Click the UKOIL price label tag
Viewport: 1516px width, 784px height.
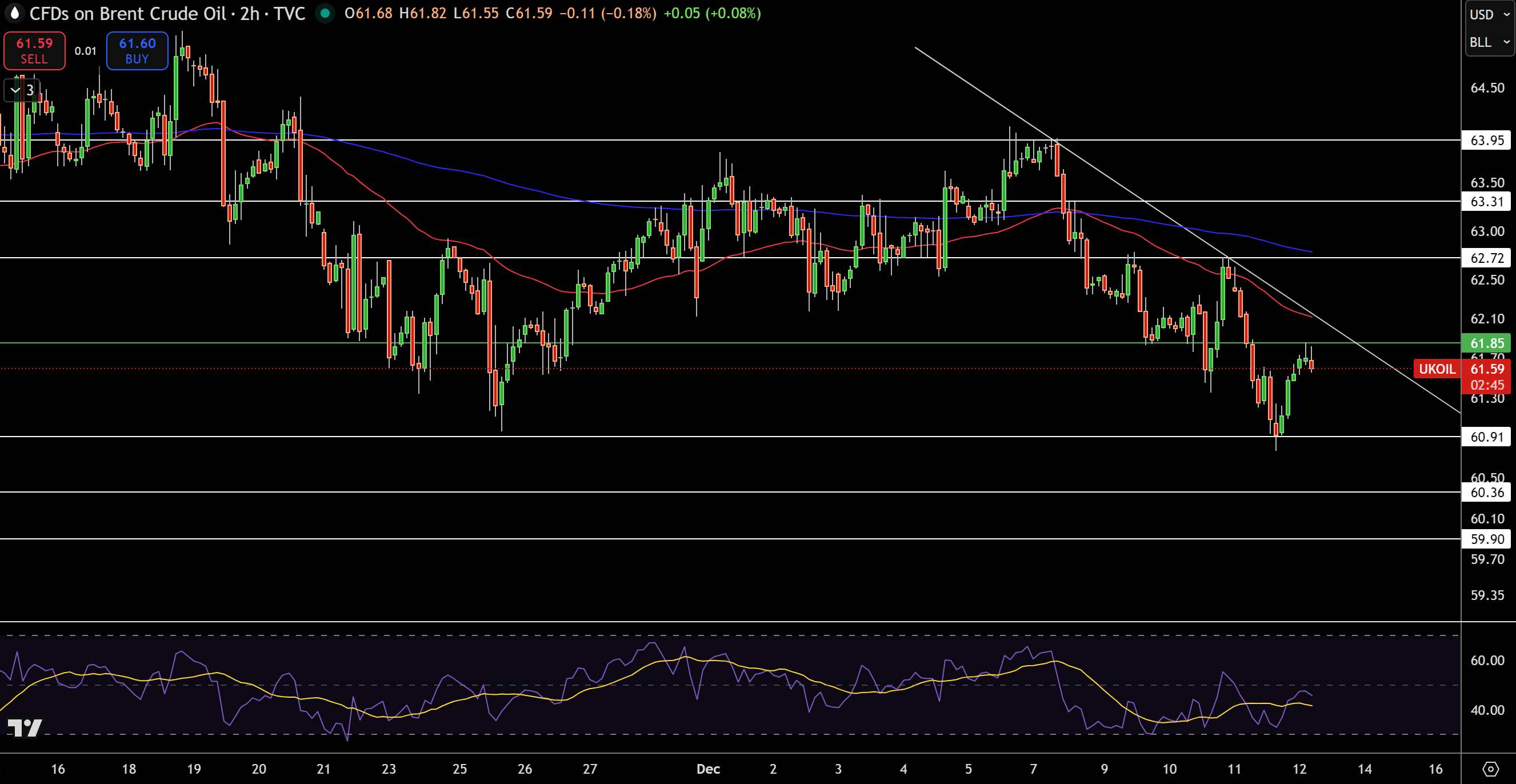[x=1437, y=369]
